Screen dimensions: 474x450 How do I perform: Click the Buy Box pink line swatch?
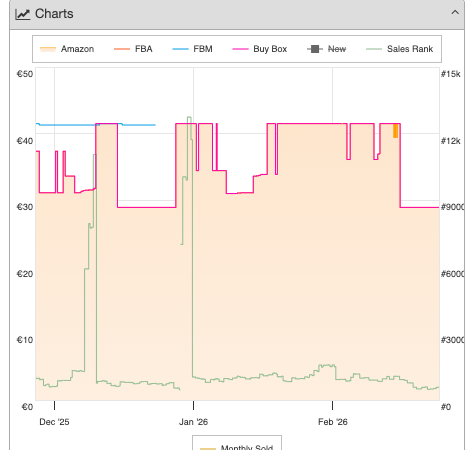pyautogui.click(x=240, y=49)
